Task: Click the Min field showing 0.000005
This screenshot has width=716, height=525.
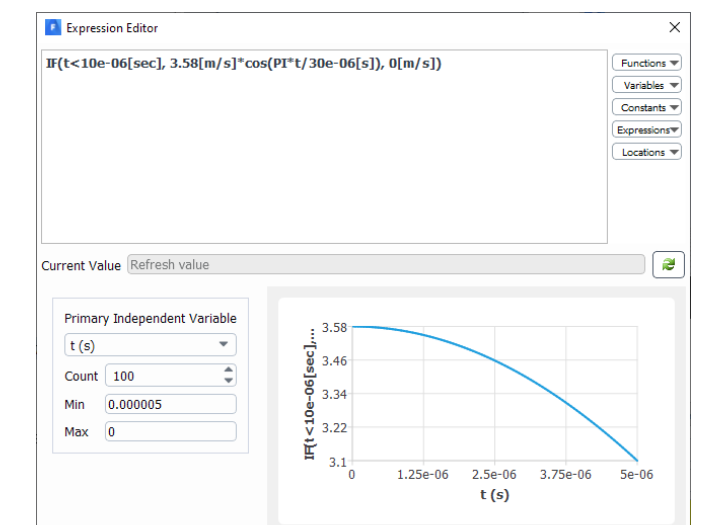Action: 171,404
